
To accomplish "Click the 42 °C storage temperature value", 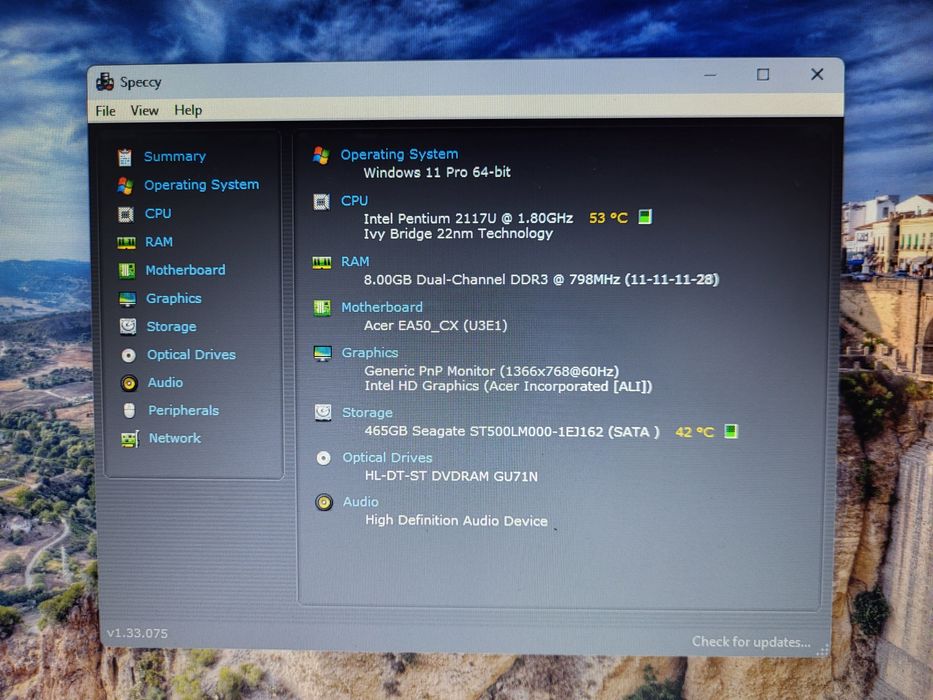I will click(694, 432).
